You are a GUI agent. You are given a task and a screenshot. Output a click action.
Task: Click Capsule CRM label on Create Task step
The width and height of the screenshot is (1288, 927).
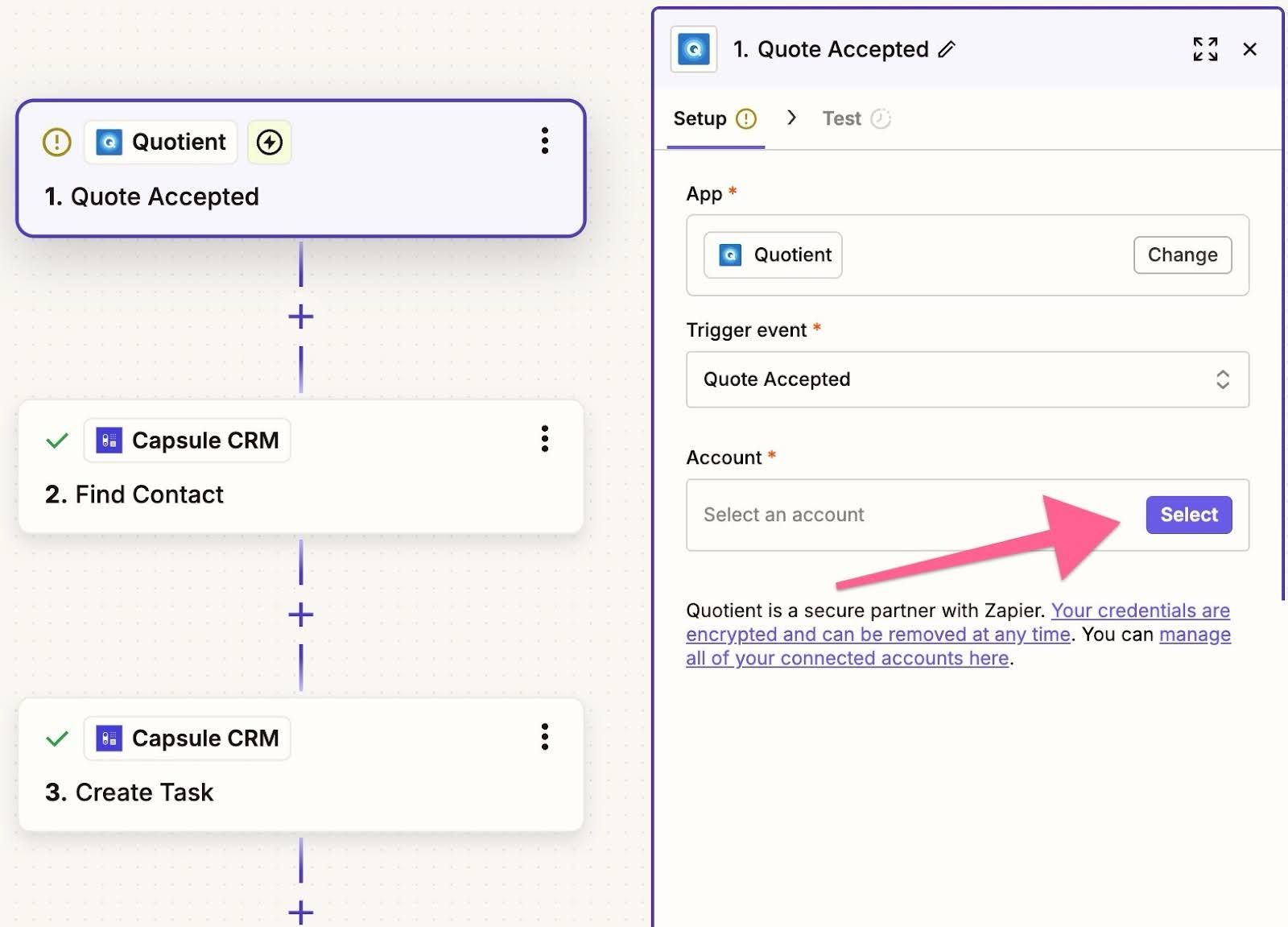pyautogui.click(x=205, y=739)
